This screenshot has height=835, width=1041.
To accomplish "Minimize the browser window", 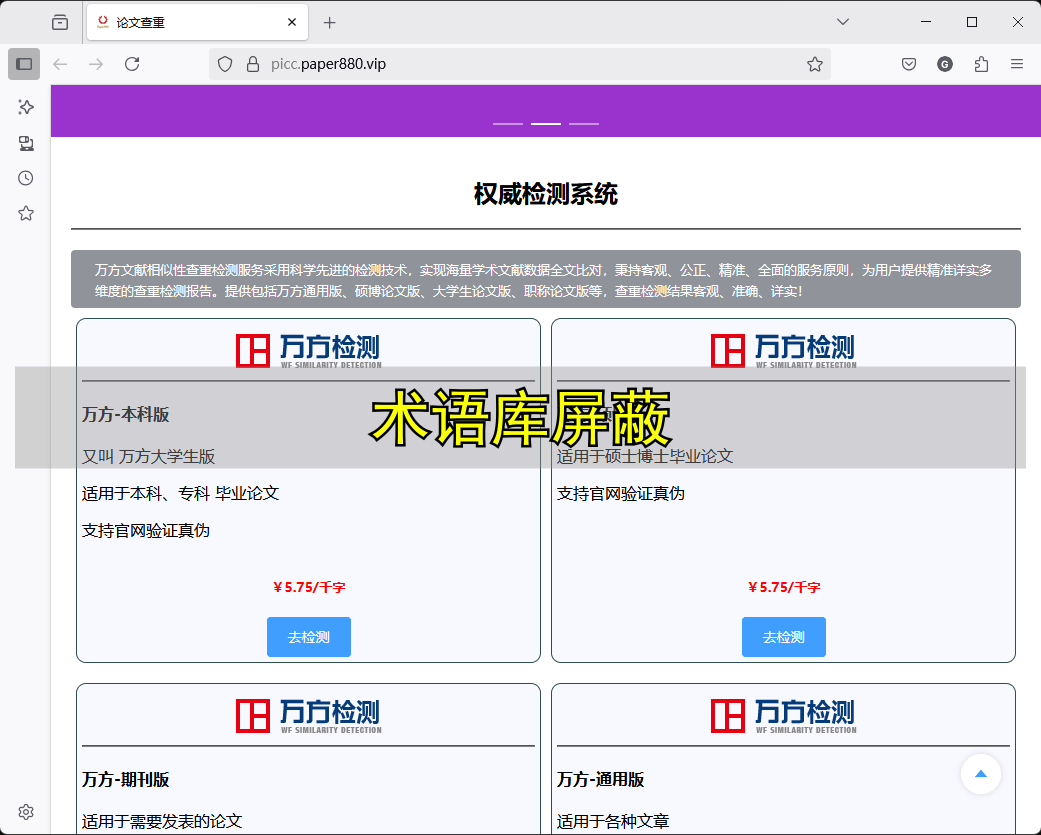I will [x=925, y=22].
